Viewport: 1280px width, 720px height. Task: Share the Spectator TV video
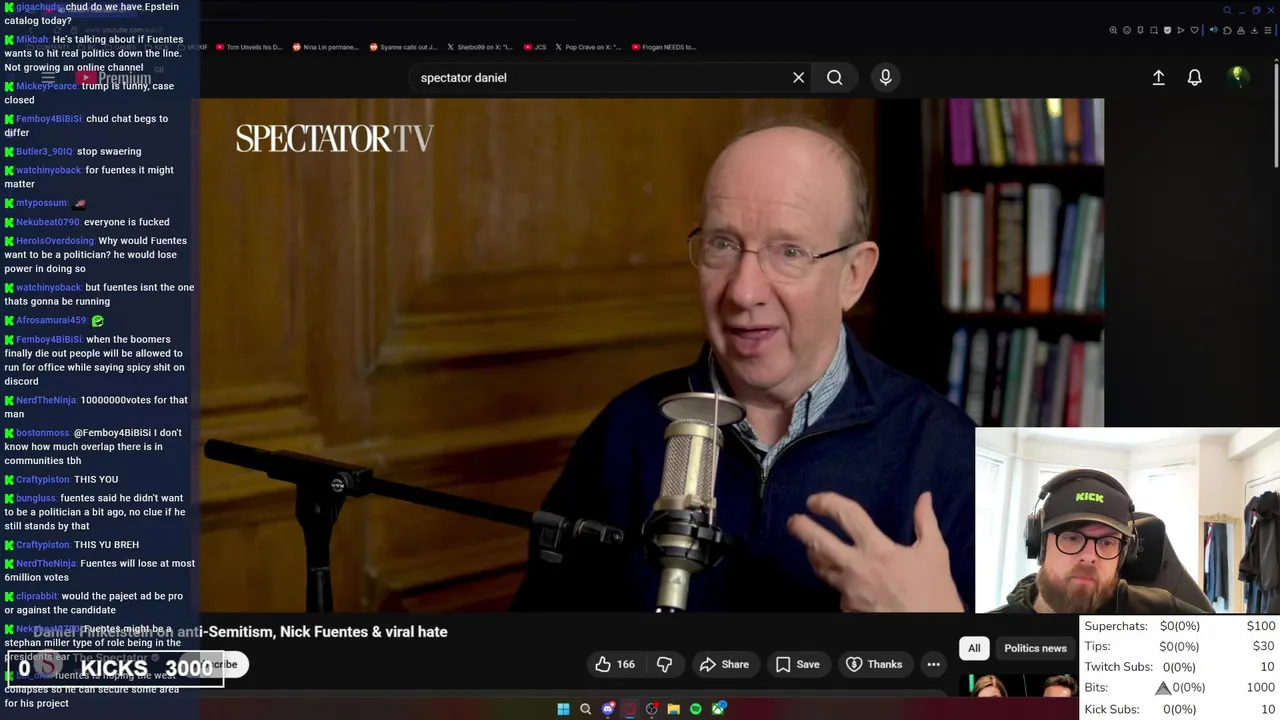(724, 664)
